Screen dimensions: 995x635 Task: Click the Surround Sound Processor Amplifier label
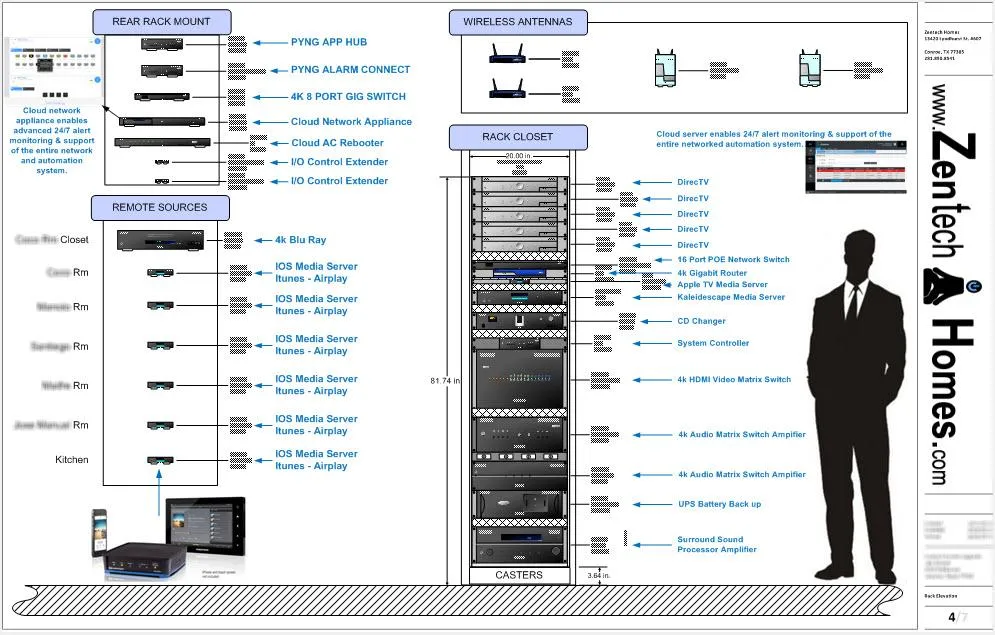pos(716,544)
